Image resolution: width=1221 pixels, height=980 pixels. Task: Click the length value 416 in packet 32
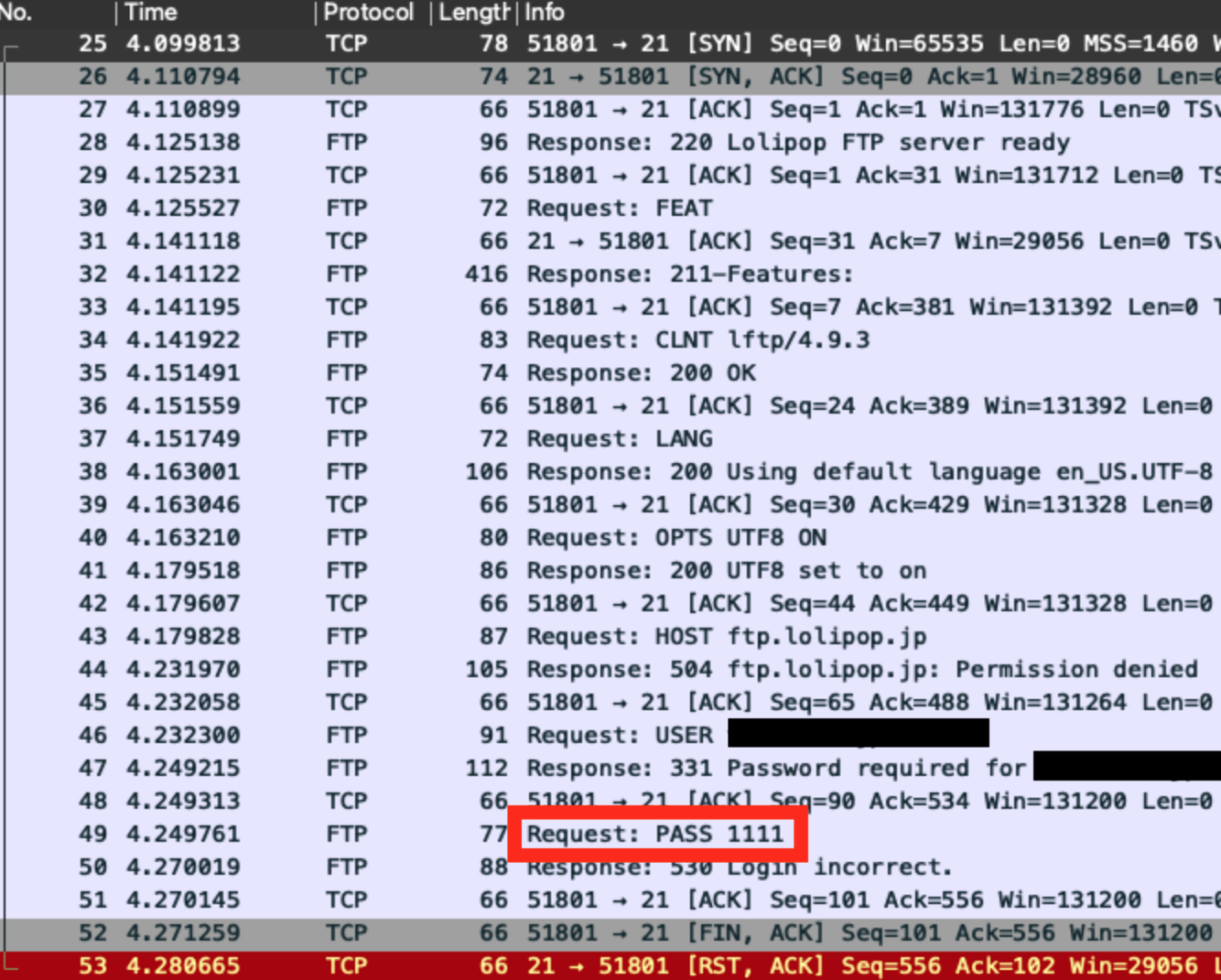[x=486, y=275]
